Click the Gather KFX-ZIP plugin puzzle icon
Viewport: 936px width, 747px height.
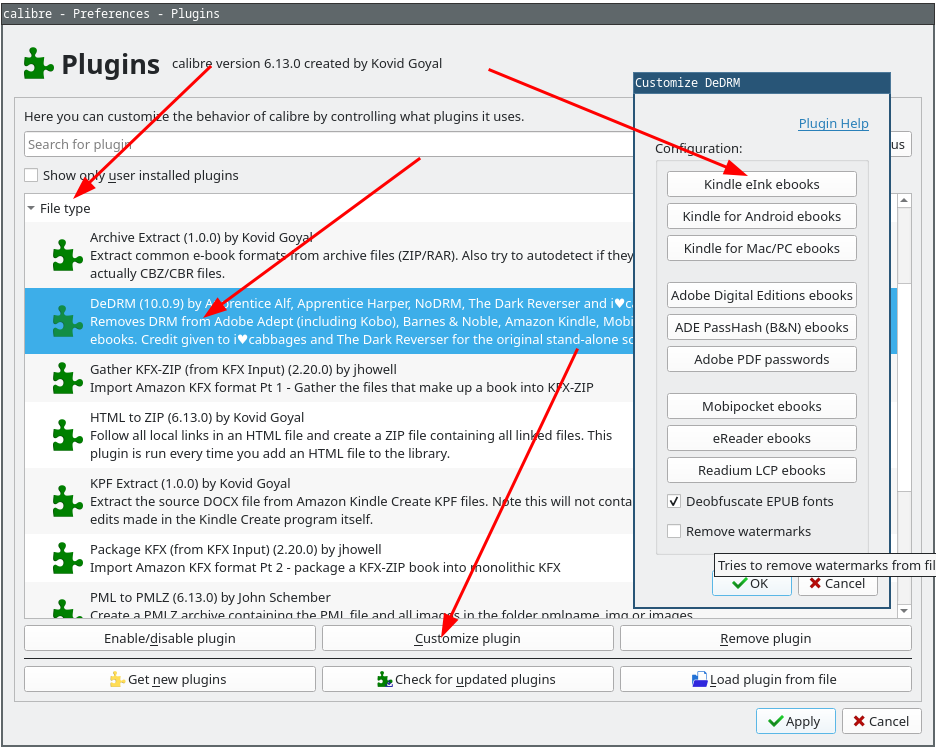[67, 379]
